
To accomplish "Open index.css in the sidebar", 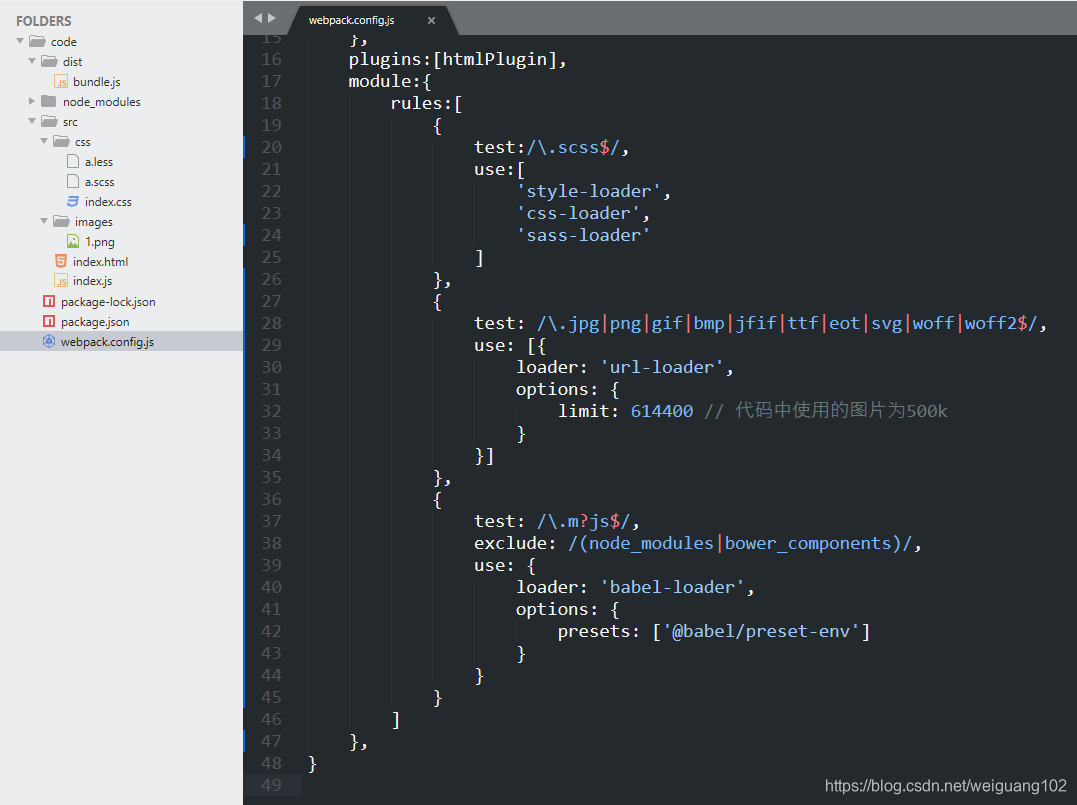I will coord(109,201).
